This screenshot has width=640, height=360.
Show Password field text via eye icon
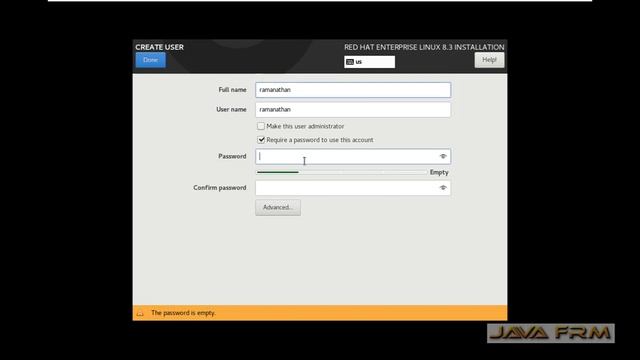(x=443, y=156)
